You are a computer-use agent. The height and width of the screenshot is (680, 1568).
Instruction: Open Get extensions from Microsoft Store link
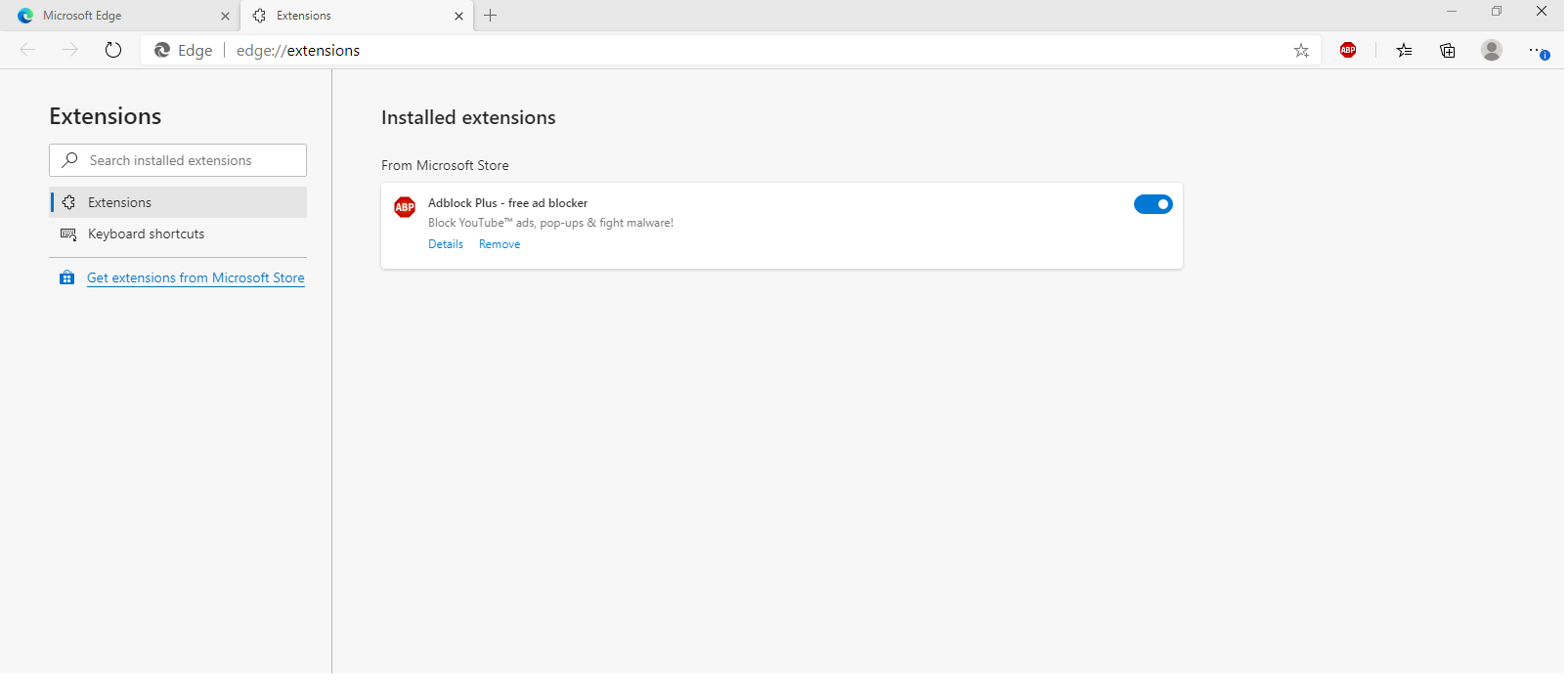click(x=196, y=277)
